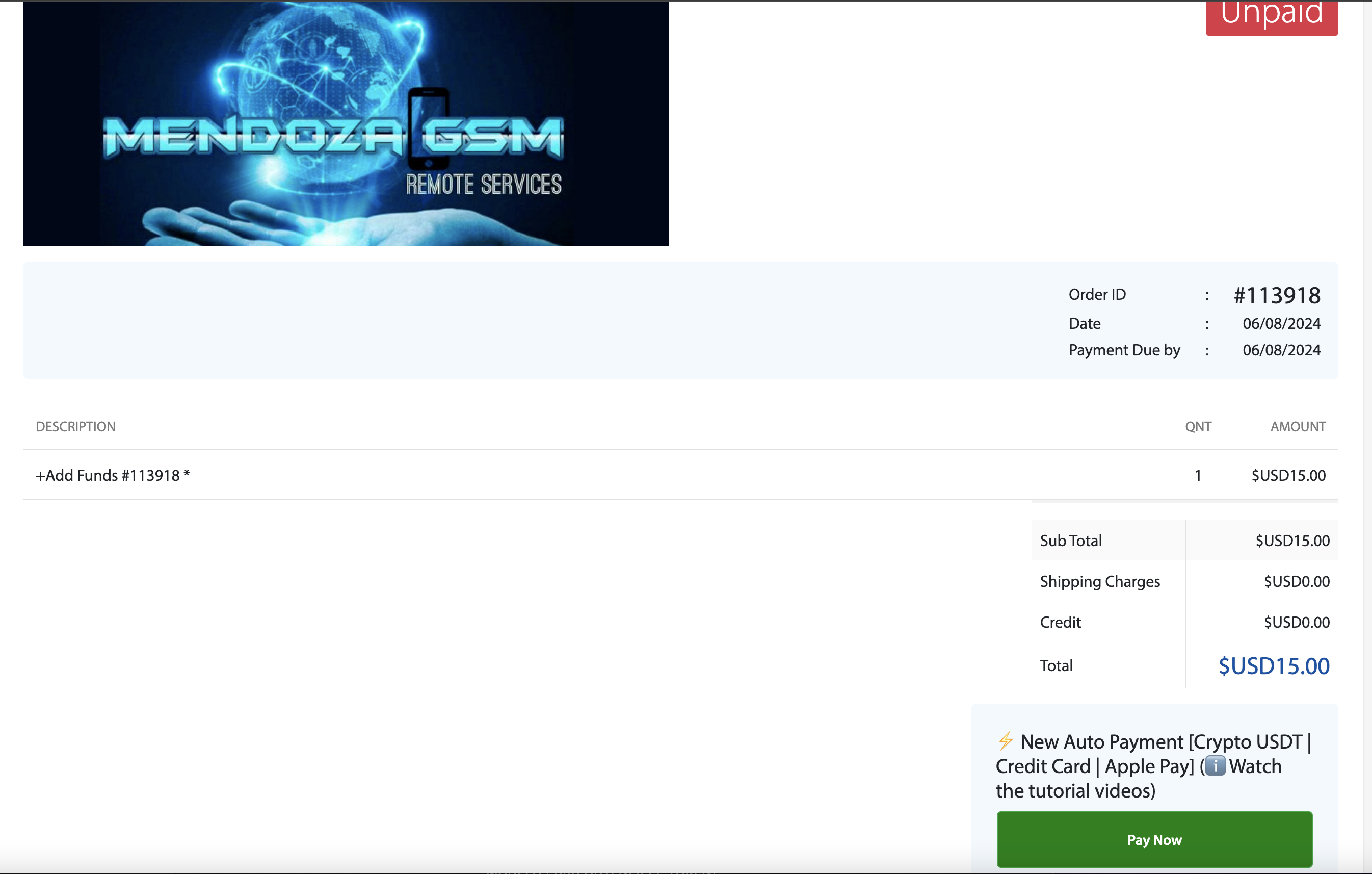The image size is (1372, 874).
Task: Click the Credit amount $USD0.00
Action: [1297, 622]
